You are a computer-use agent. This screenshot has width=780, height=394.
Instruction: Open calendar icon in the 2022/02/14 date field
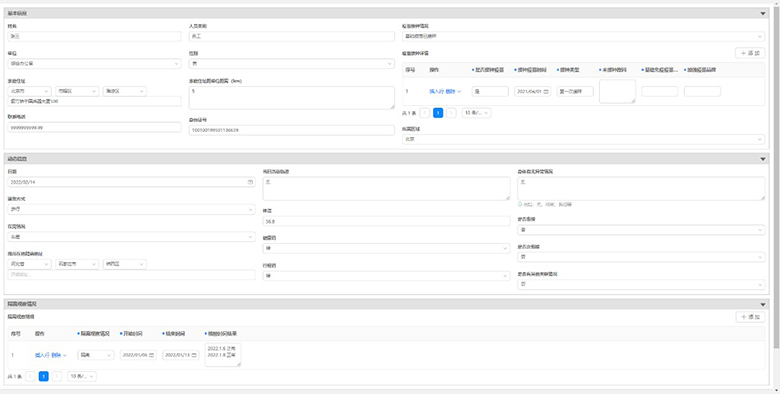[x=250, y=182]
